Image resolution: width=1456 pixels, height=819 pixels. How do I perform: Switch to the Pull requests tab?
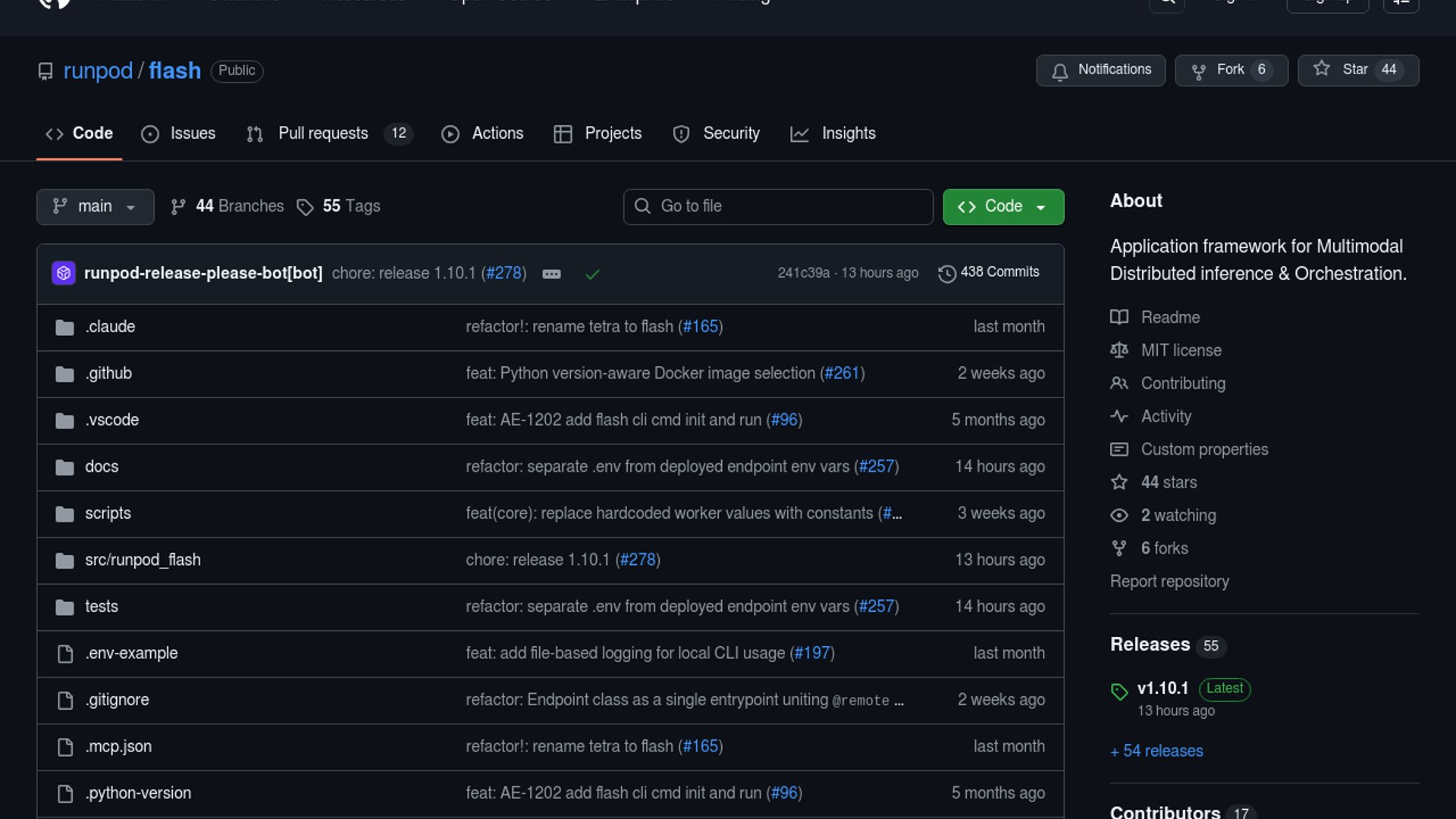(323, 133)
